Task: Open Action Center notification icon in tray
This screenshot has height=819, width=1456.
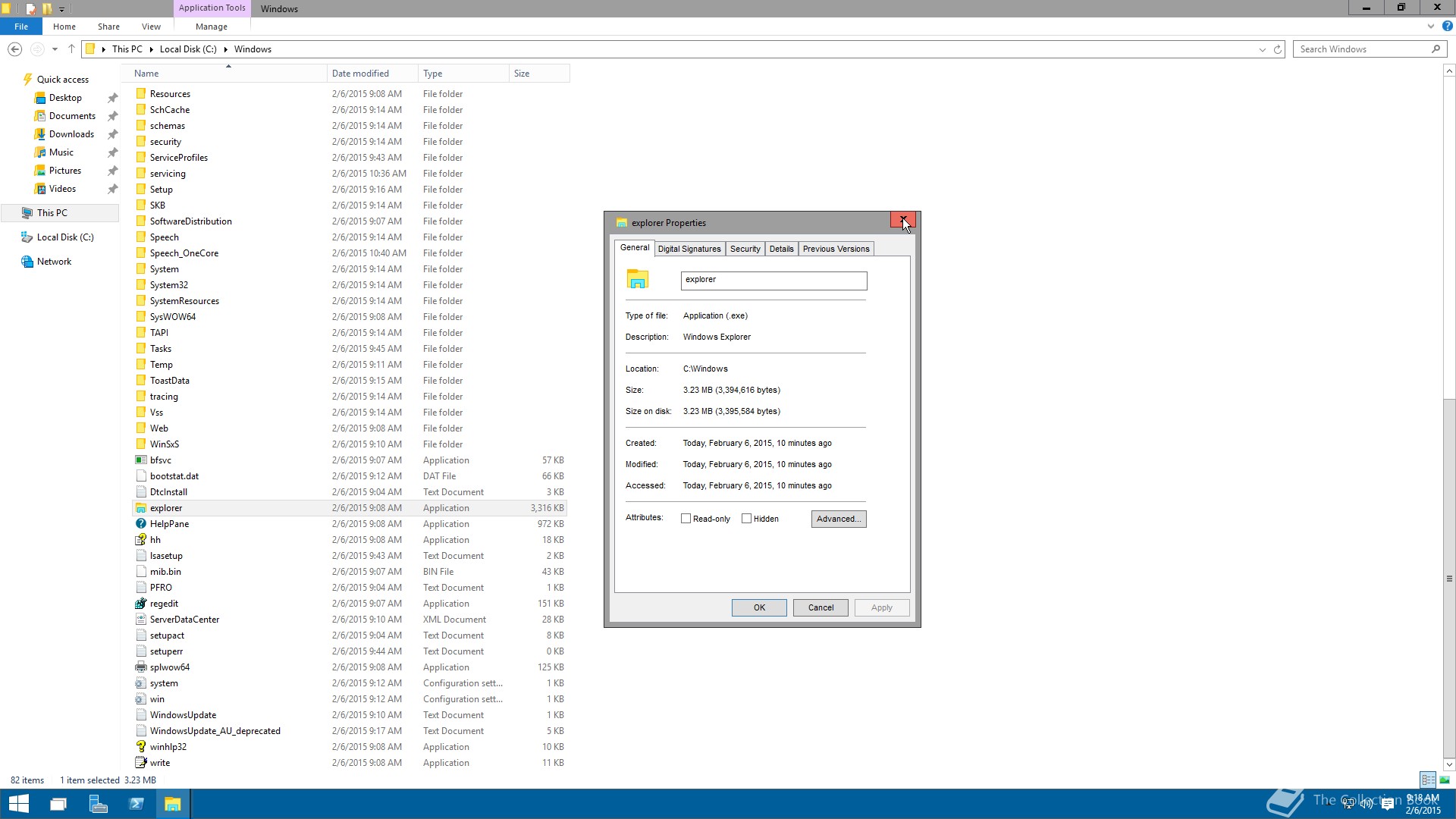Action: [x=1388, y=805]
